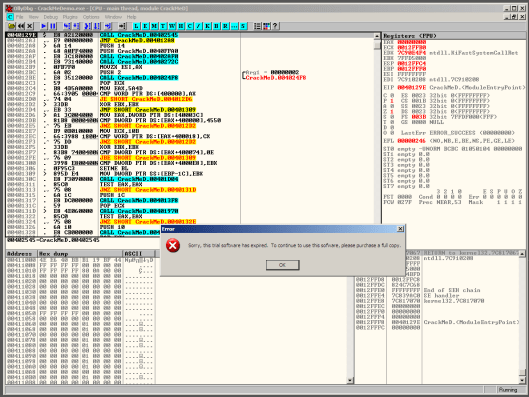Screen dimensions: 529x397
Task: Open Call stack with K button
Action: pyautogui.click(x=207, y=26)
